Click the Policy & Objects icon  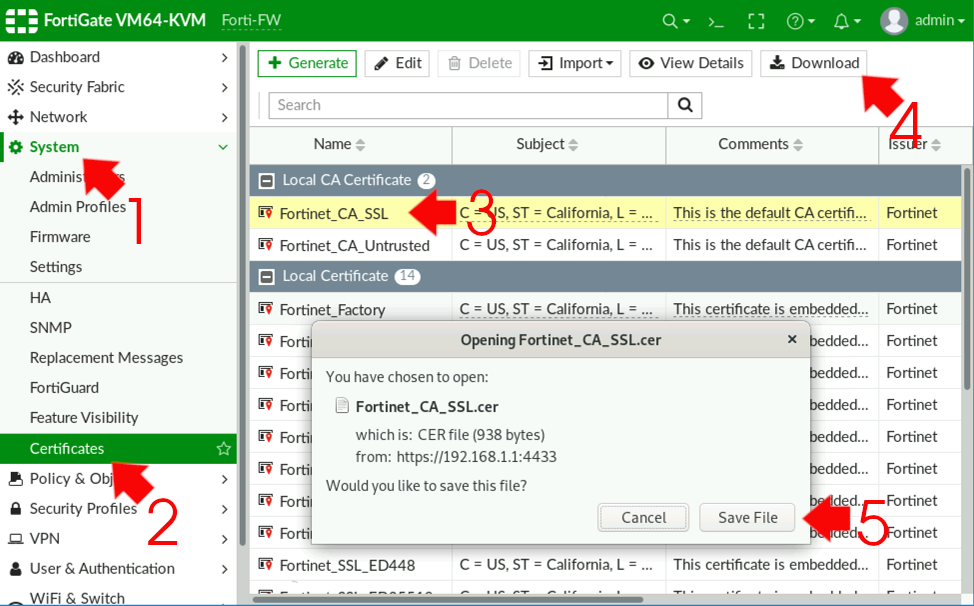pyautogui.click(x=16, y=479)
